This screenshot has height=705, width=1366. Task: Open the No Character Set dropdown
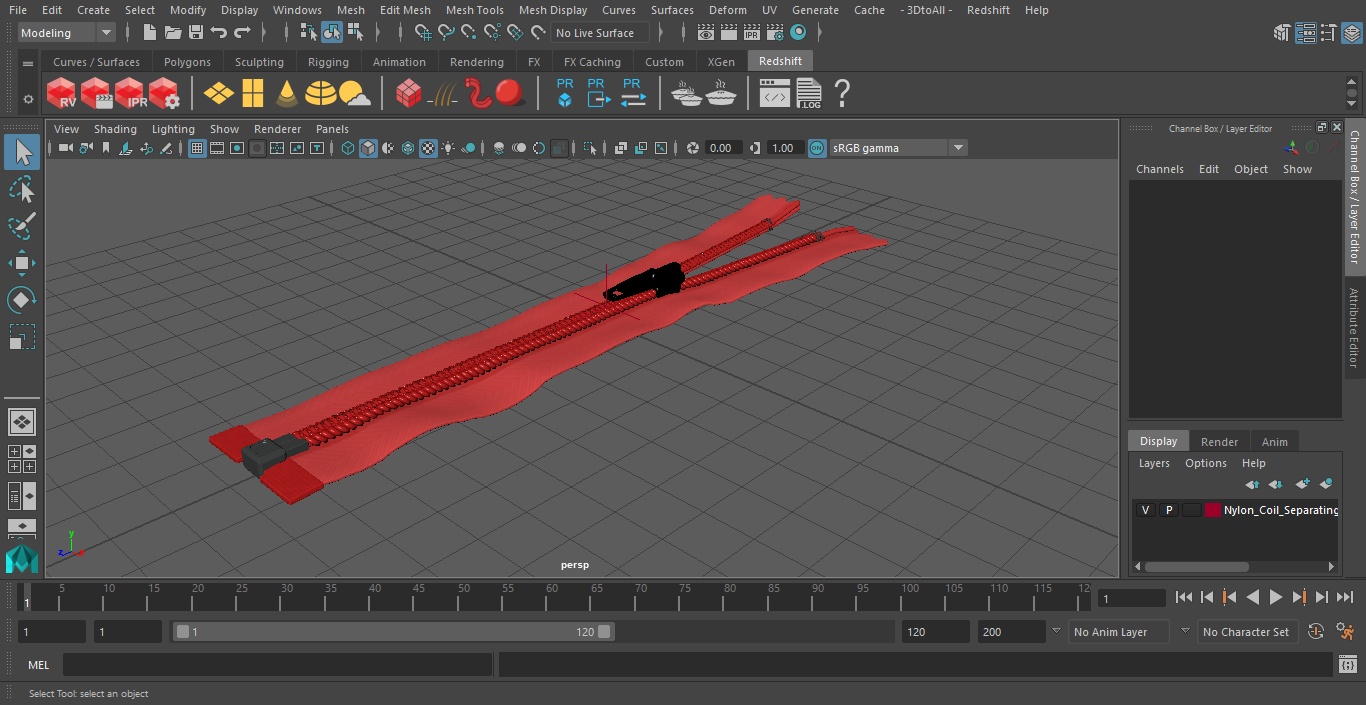1247,632
